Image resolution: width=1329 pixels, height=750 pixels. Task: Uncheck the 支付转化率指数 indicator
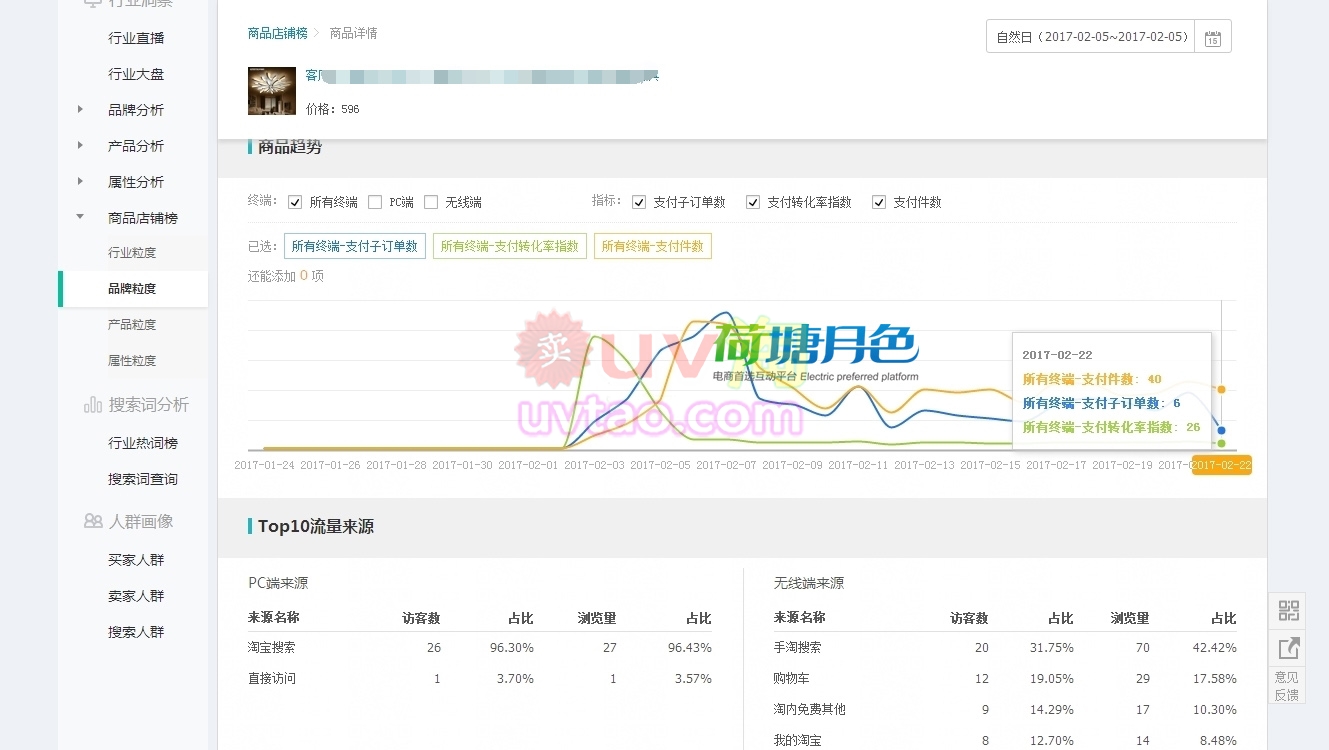point(753,202)
